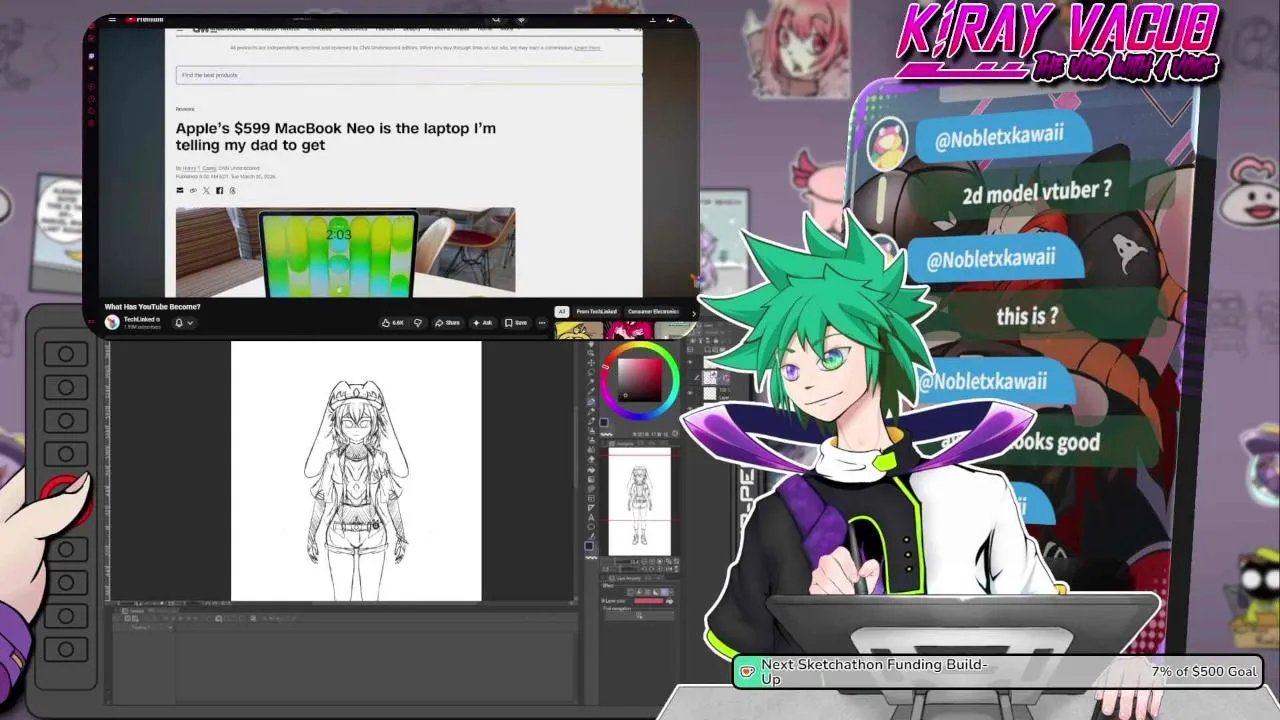Click the X share icon in article
Image resolution: width=1280 pixels, height=720 pixels.
pos(206,190)
